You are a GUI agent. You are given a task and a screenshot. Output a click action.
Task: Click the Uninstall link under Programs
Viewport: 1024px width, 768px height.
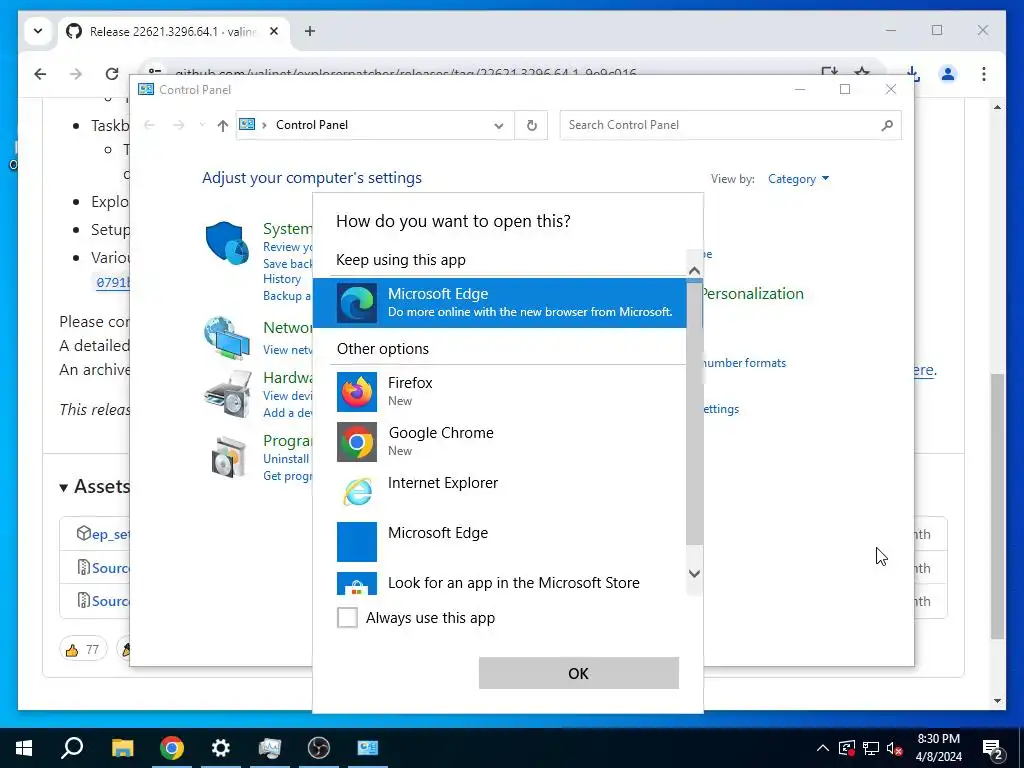tap(286, 458)
